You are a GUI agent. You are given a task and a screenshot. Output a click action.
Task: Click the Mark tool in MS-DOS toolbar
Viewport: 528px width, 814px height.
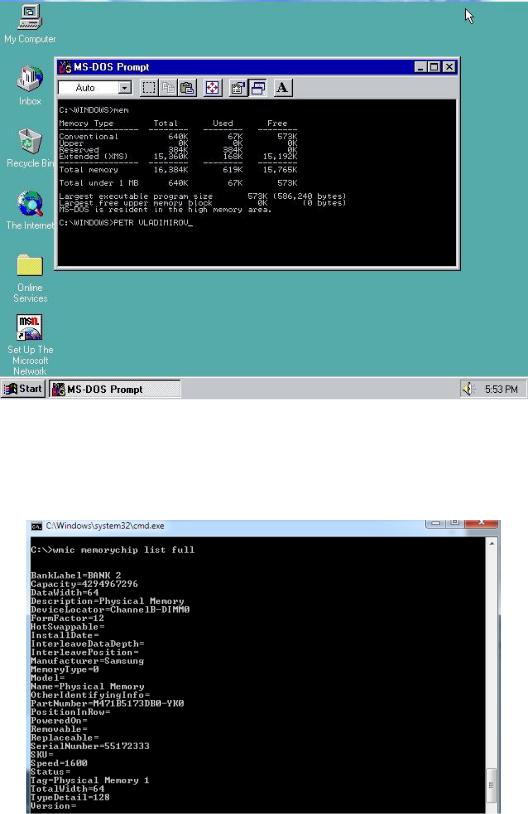[149, 88]
